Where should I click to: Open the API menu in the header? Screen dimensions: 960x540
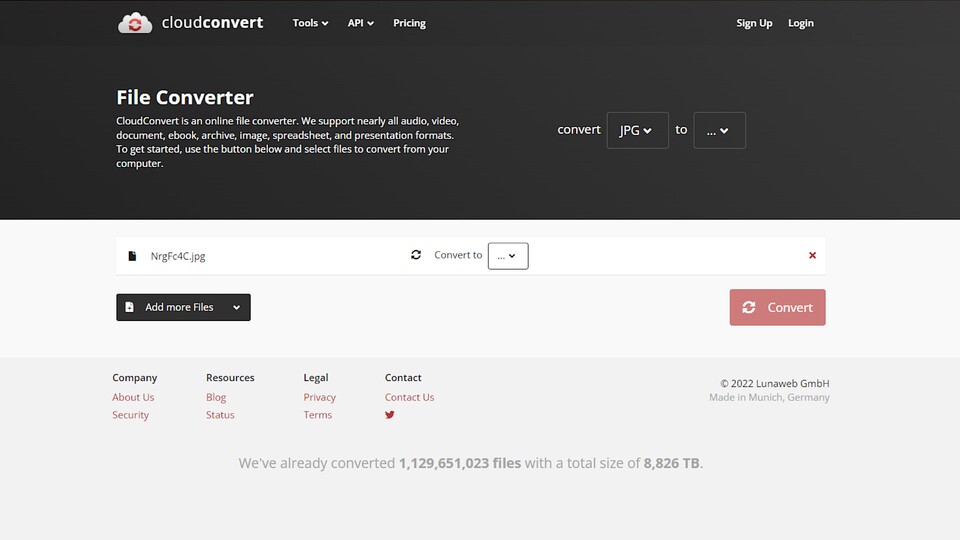pos(360,23)
